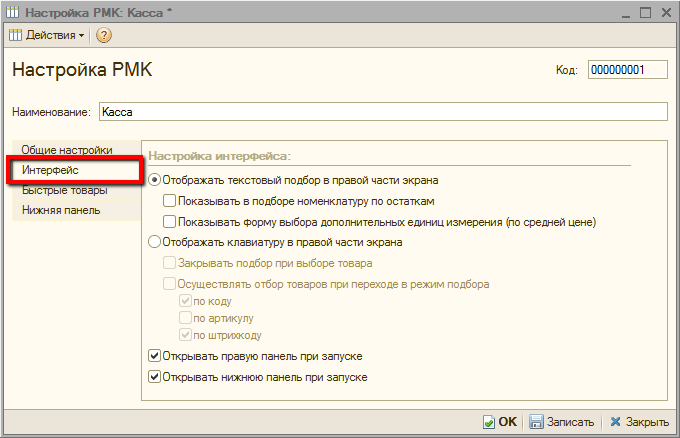This screenshot has height=438, width=680.
Task: Uncheck Открывать правую панель при запуске
Action: tap(154, 356)
